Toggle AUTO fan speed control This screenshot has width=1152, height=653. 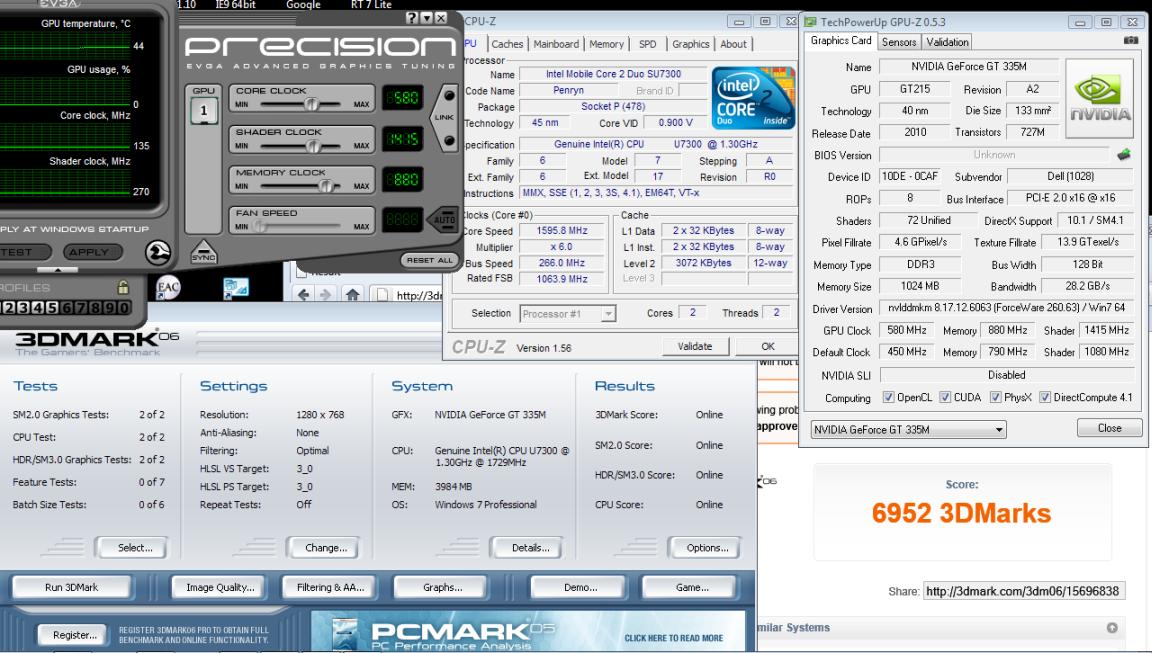pos(443,219)
